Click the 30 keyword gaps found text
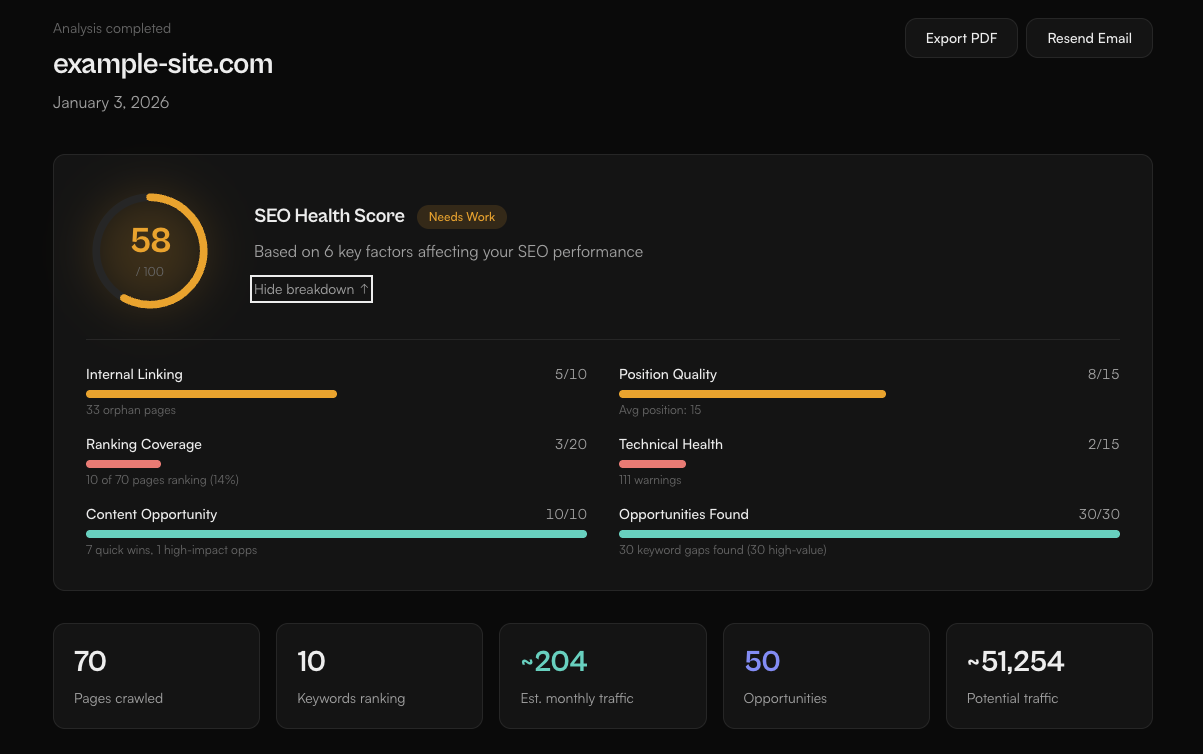1203x754 pixels. (722, 550)
